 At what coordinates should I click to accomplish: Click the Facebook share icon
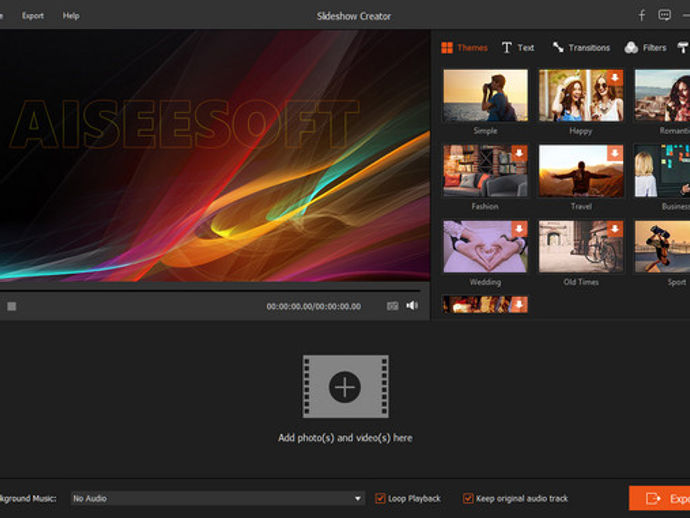coord(642,16)
